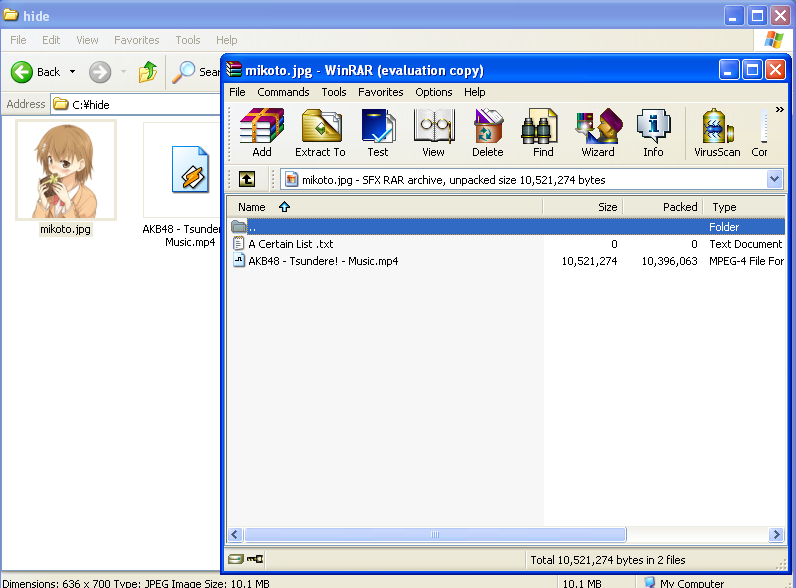Open WinRAR Favorites menu
The image size is (796, 588).
381,92
